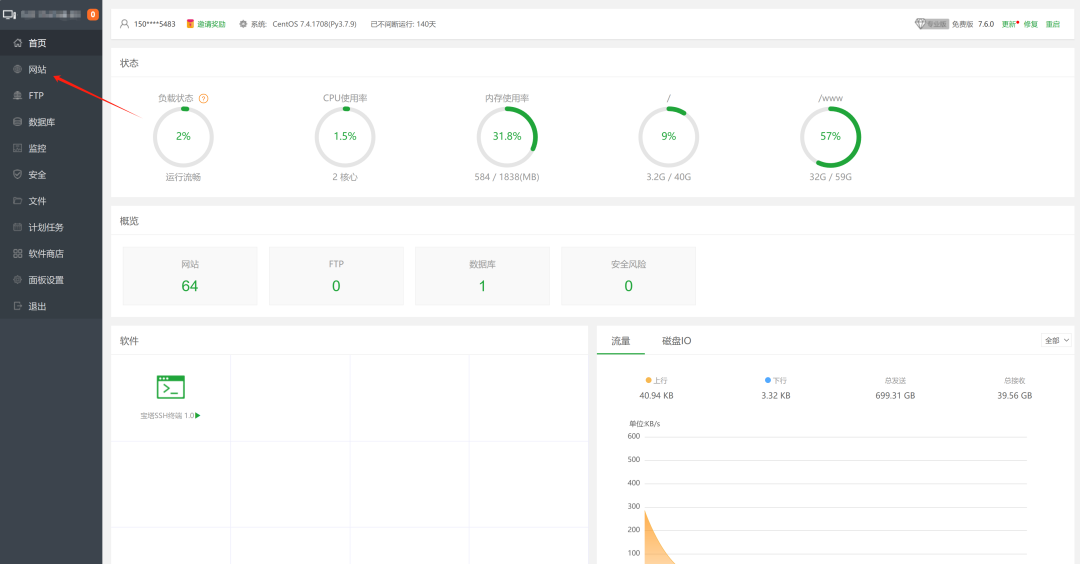Click the 2 核心 CPU cores text

345,177
